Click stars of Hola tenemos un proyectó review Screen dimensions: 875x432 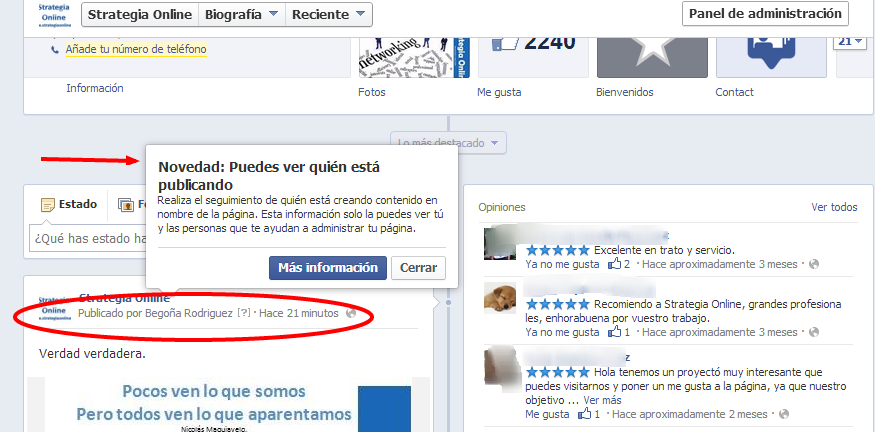coord(557,372)
